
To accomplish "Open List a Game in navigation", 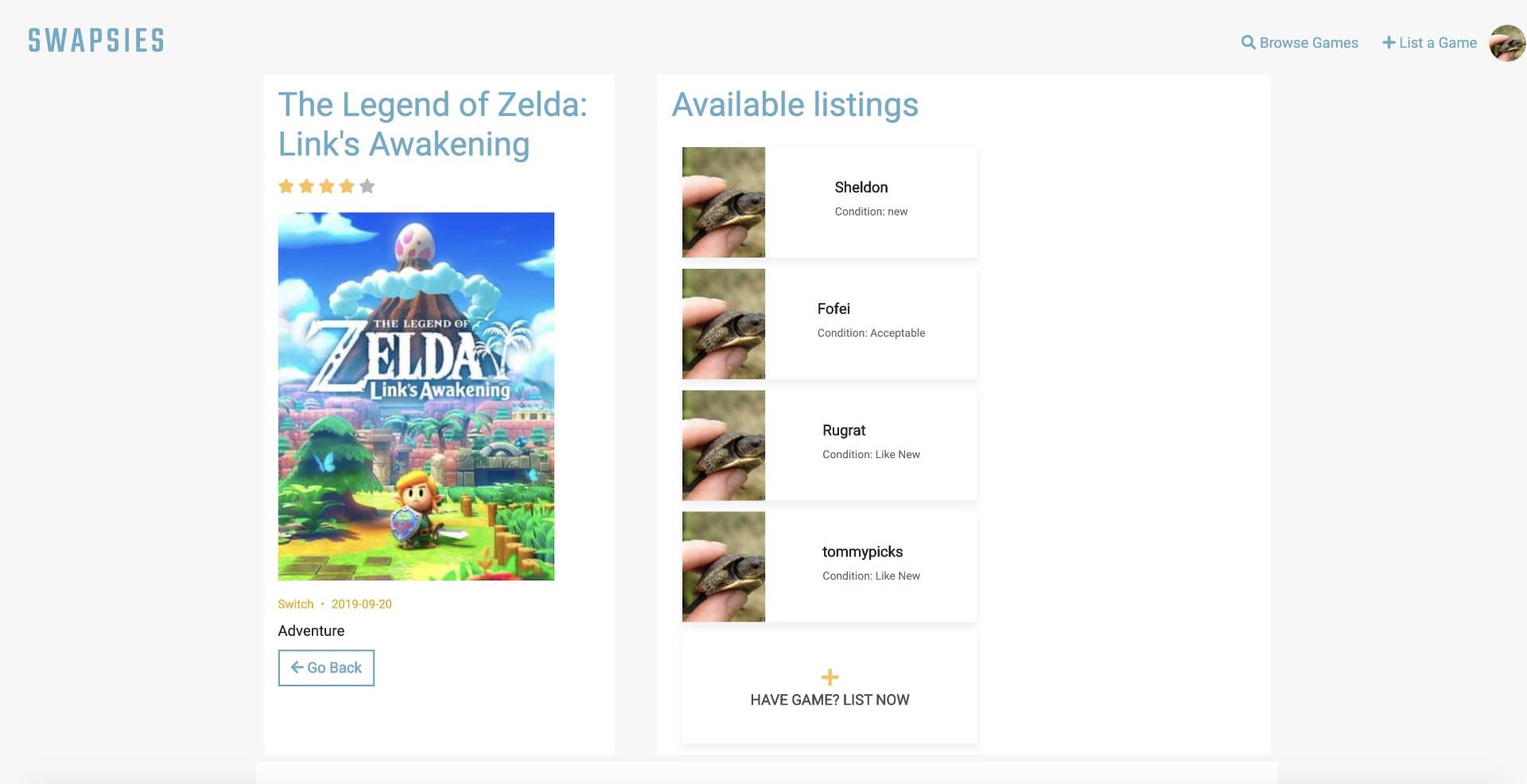I will pos(1437,43).
